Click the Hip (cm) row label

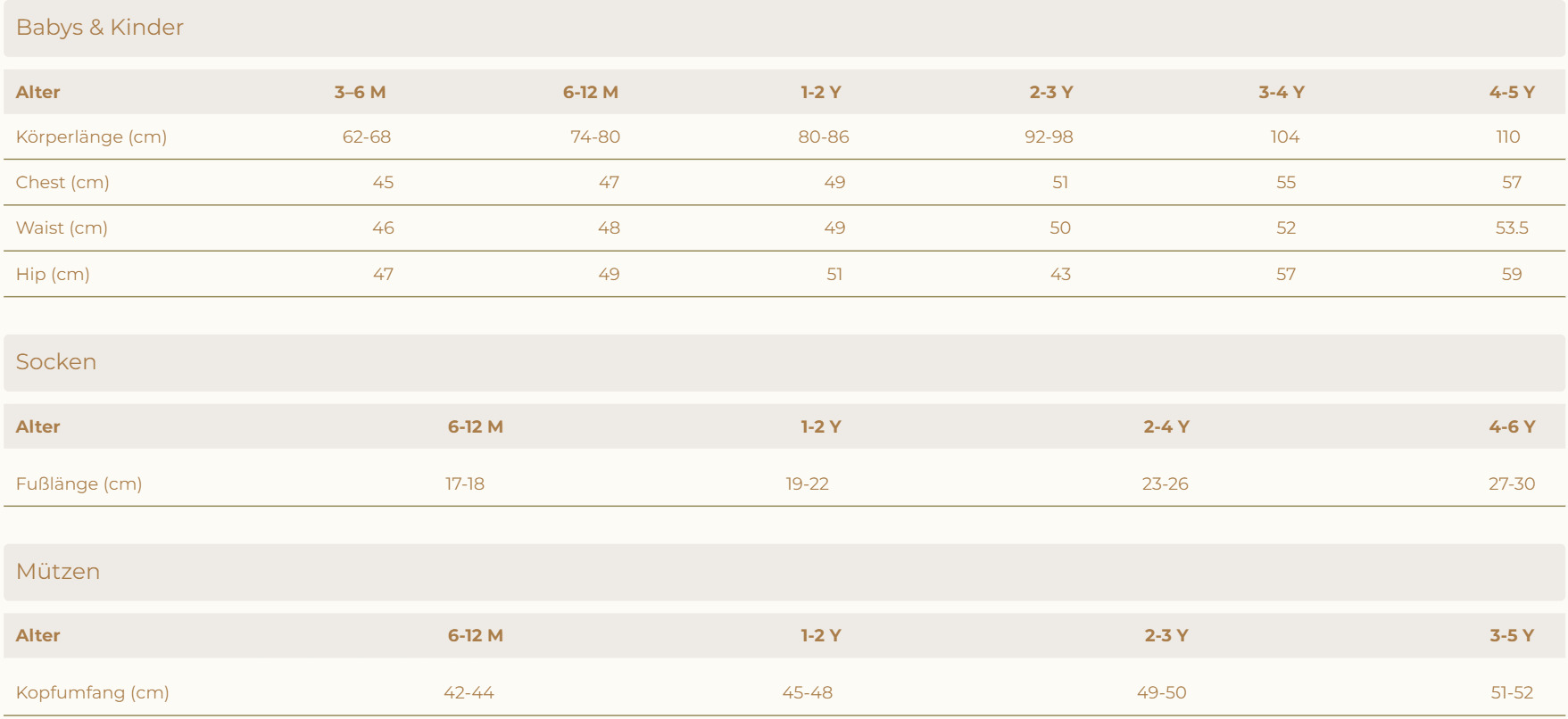click(x=53, y=275)
